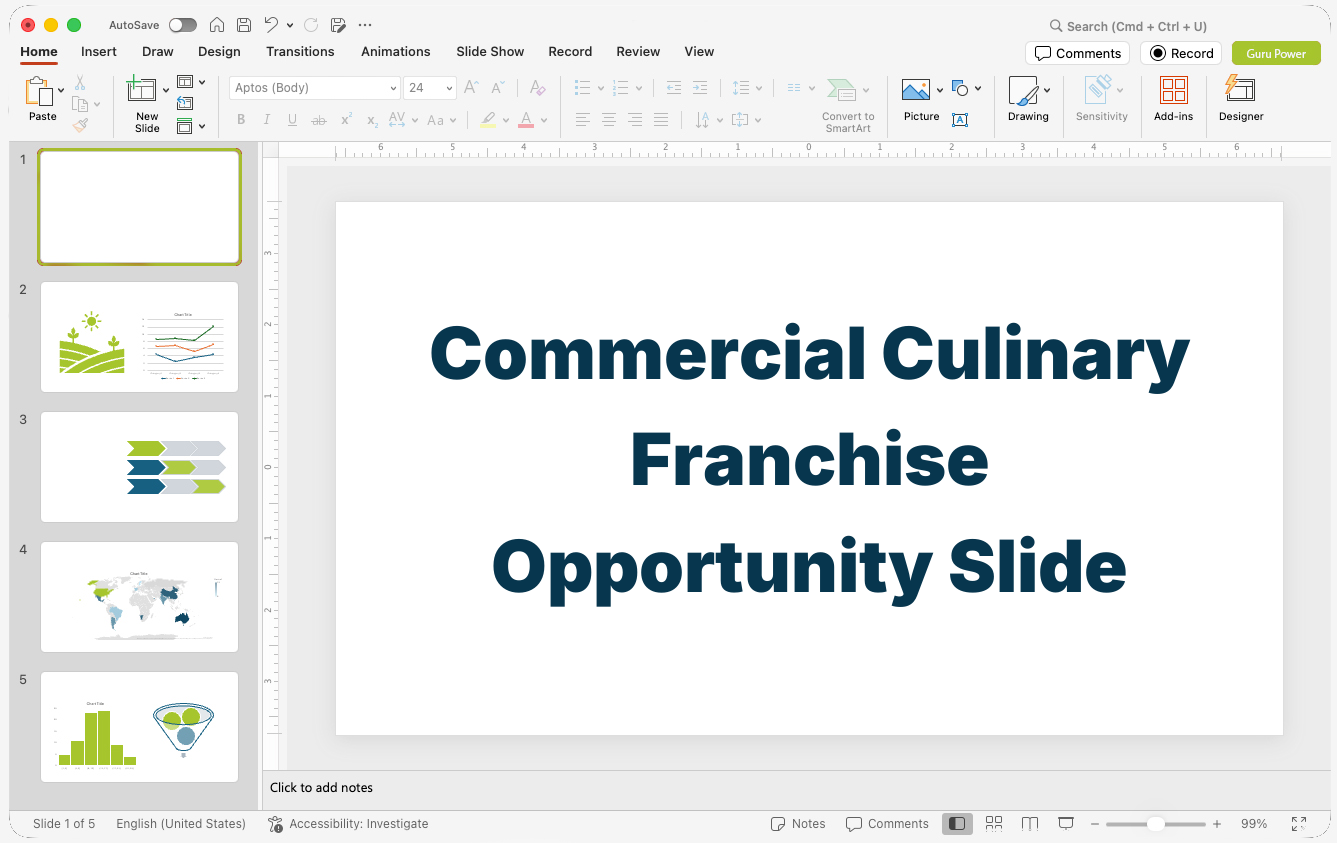Image resolution: width=1337 pixels, height=843 pixels.
Task: Click Accessibility: Investigate in status bar
Action: click(348, 824)
